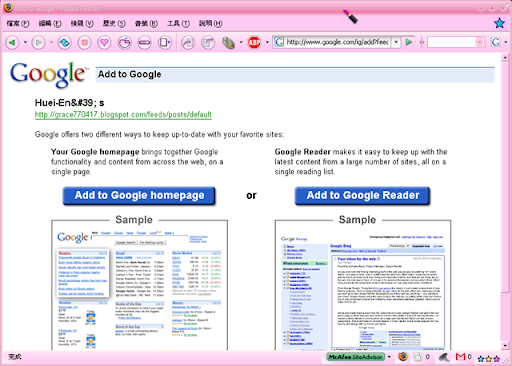Viewport: 512px width, 366px height.
Task: Click the 'Huei-En&#39; s' feed title
Action: 69,103
